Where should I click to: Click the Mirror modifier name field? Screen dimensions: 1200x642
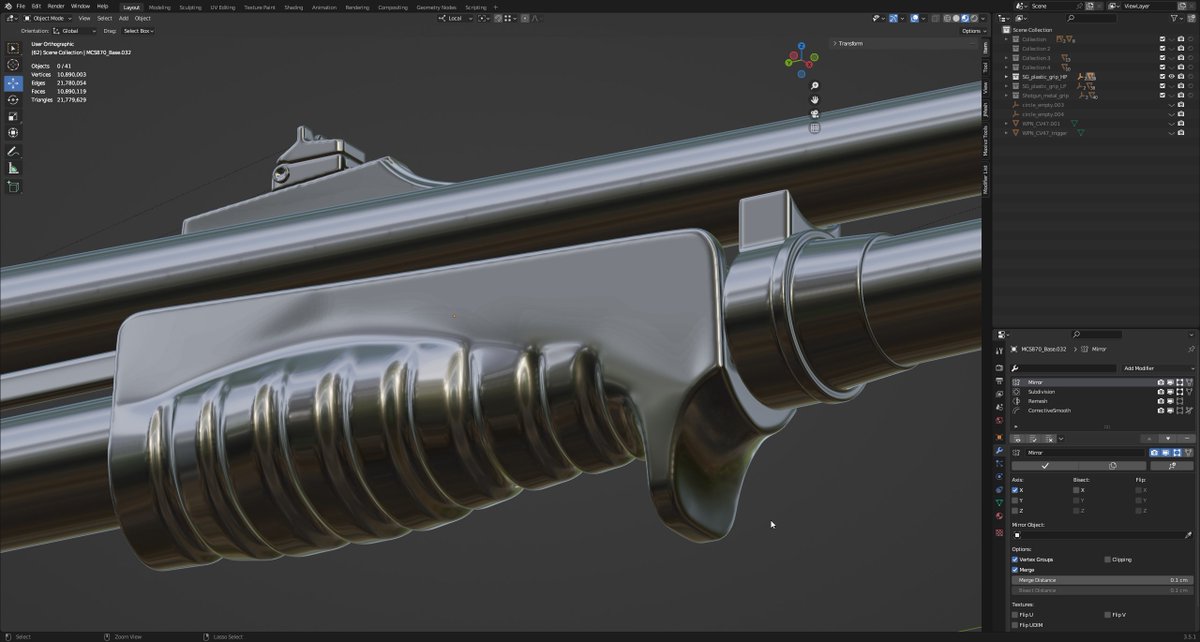[x=1085, y=452]
